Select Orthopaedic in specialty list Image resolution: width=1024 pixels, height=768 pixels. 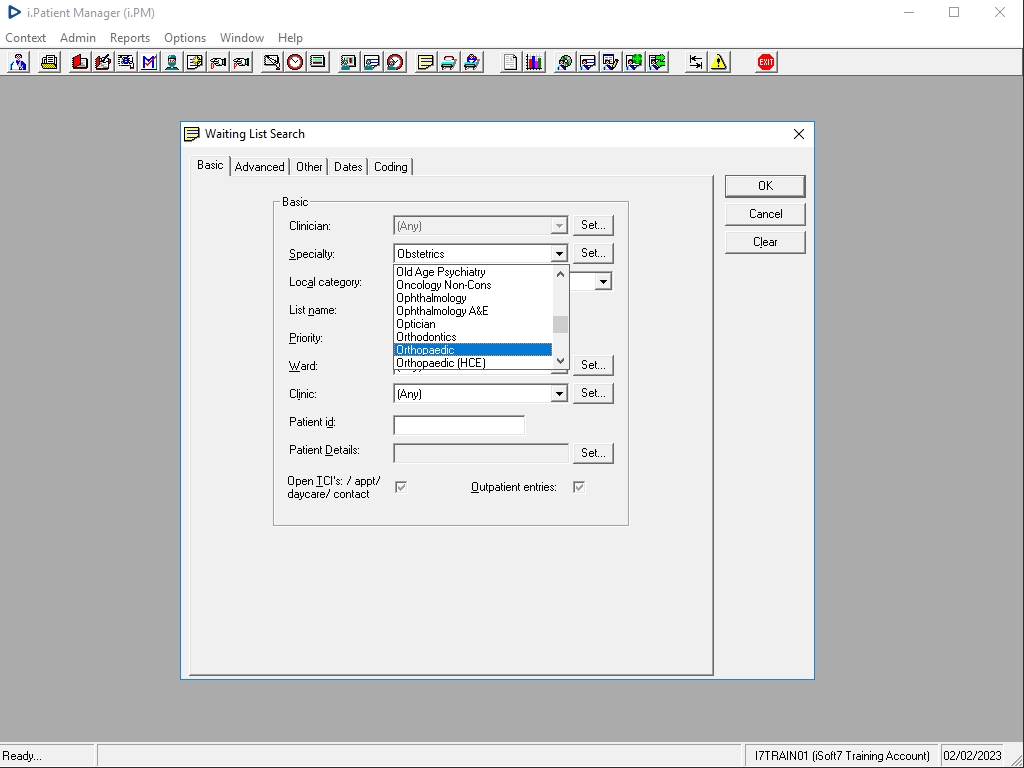coord(473,350)
